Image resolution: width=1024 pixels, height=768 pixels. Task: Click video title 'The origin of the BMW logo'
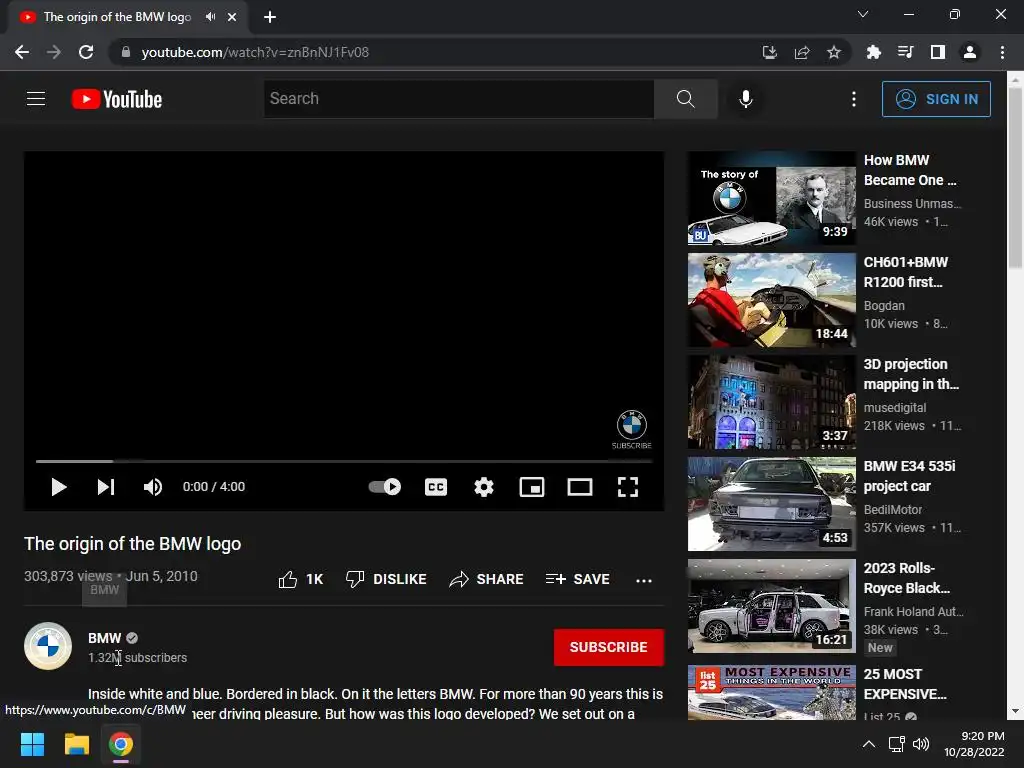[133, 544]
